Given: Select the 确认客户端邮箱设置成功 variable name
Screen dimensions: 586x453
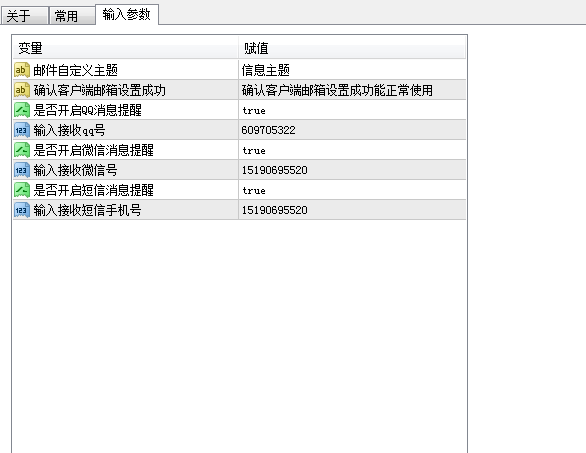Looking at the screenshot, I should pyautogui.click(x=99, y=90).
